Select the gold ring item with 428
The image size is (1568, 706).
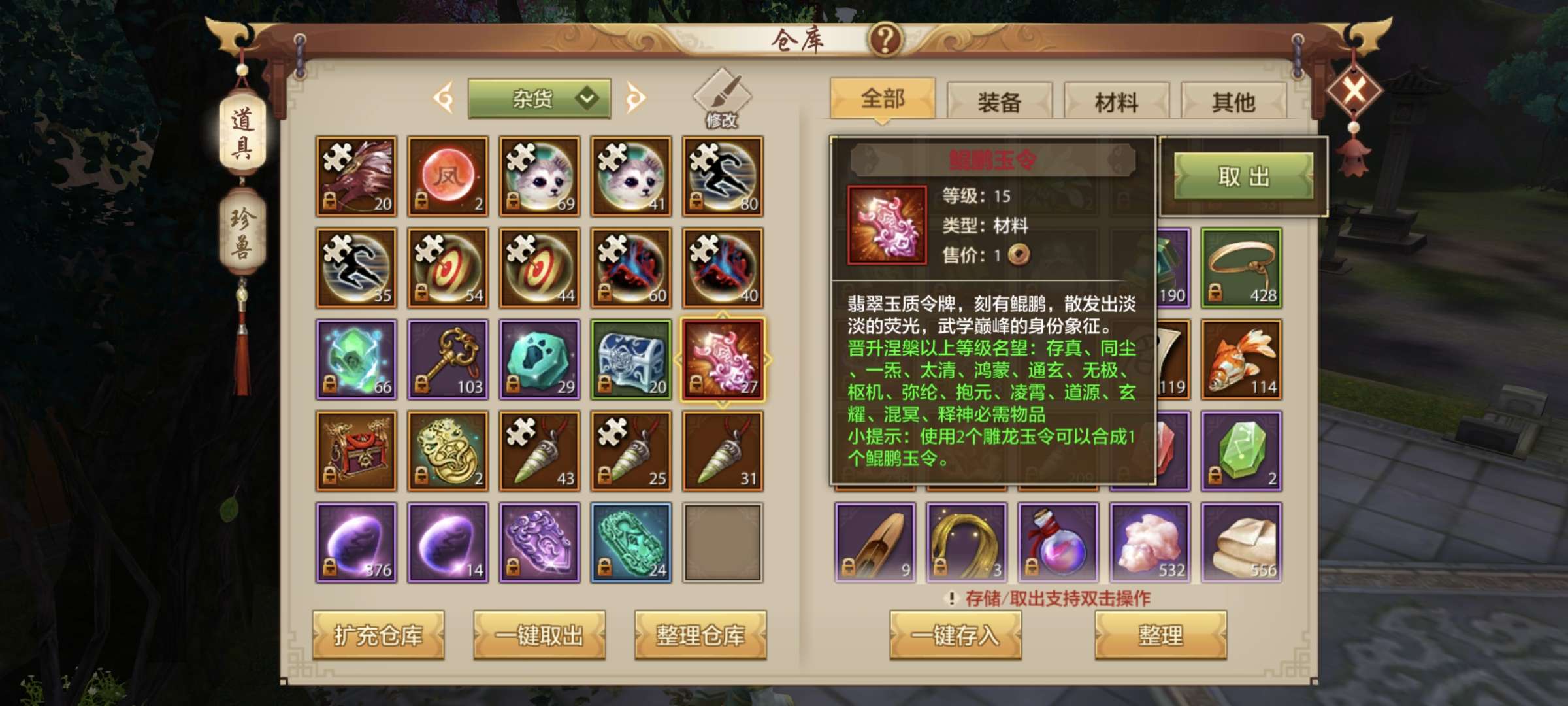coord(1241,268)
